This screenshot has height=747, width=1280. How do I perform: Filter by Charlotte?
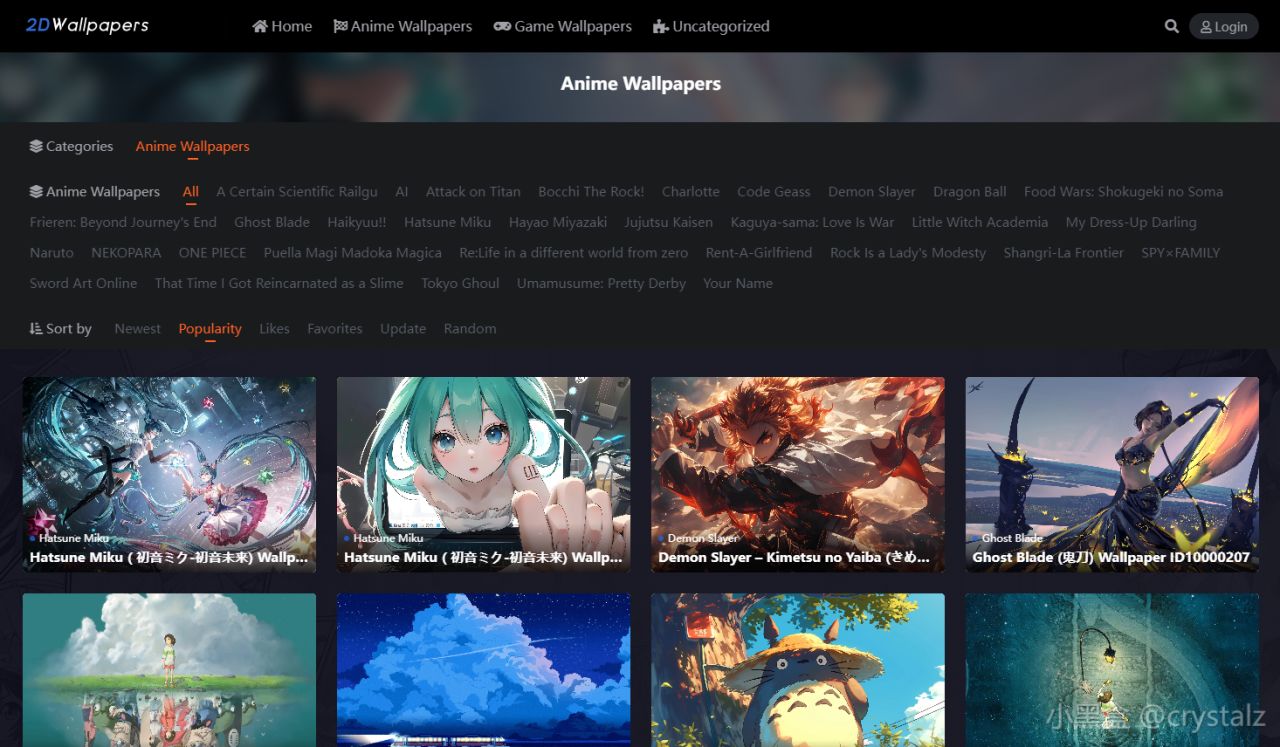pyautogui.click(x=691, y=192)
